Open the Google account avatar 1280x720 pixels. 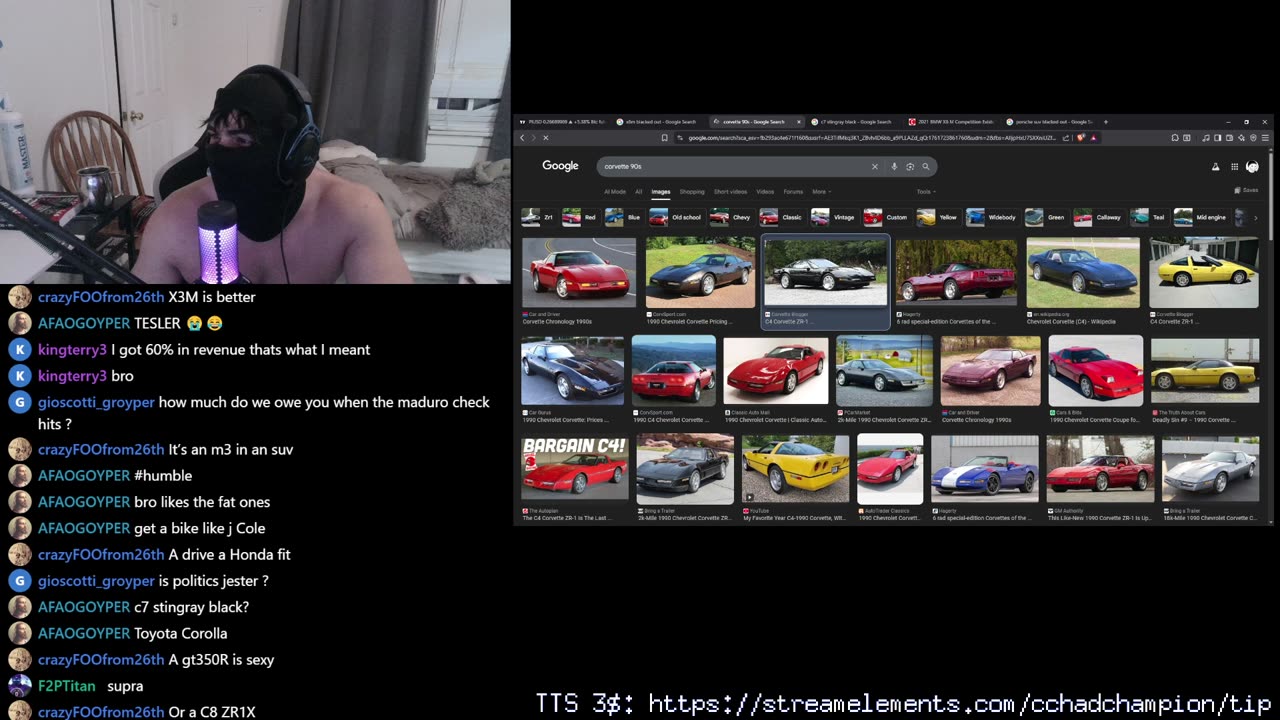1252,167
